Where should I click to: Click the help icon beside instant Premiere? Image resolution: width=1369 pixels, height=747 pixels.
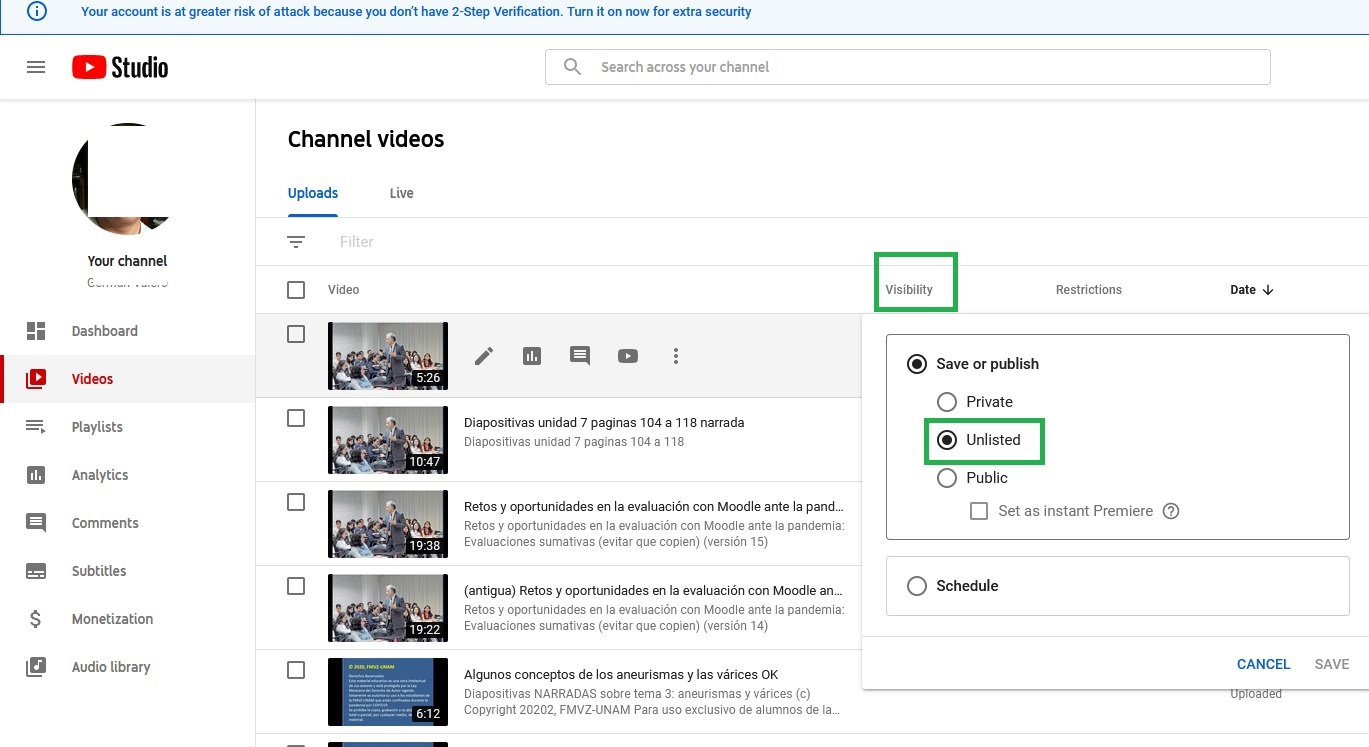[x=1171, y=511]
